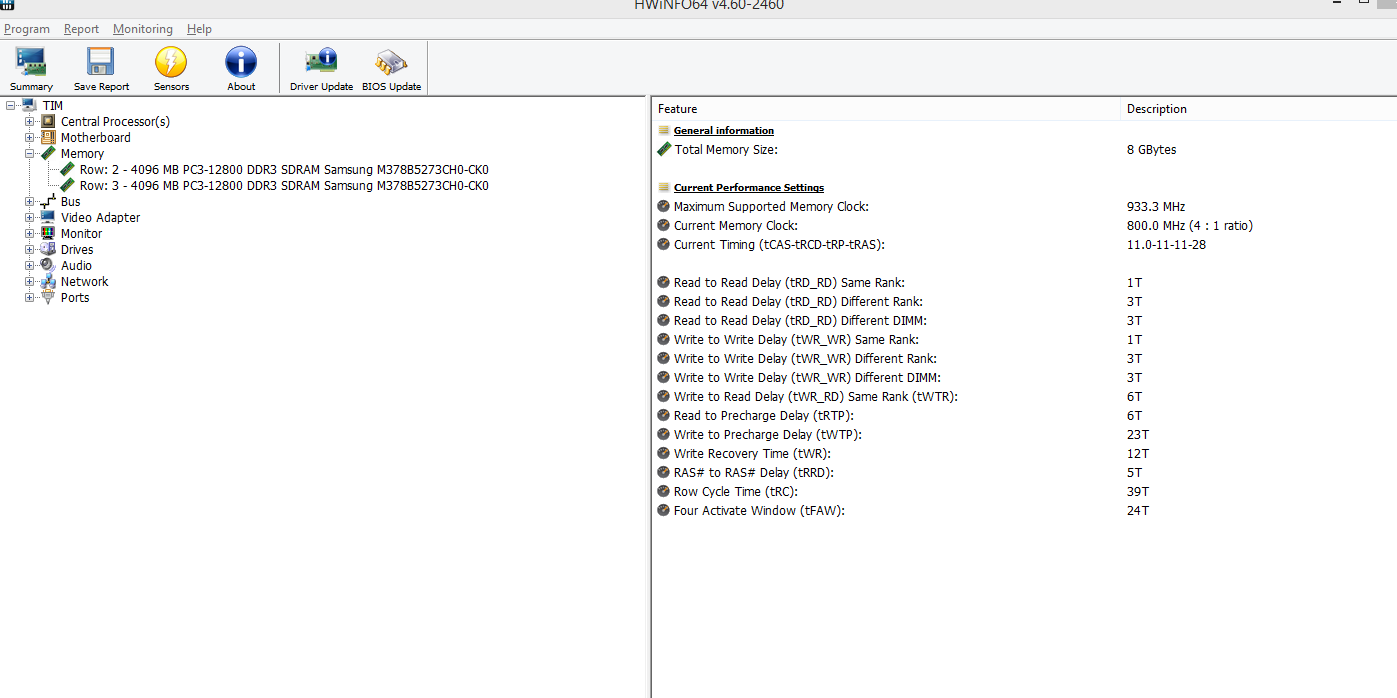
Task: Open the Sensors lightning icon
Action: (x=171, y=62)
